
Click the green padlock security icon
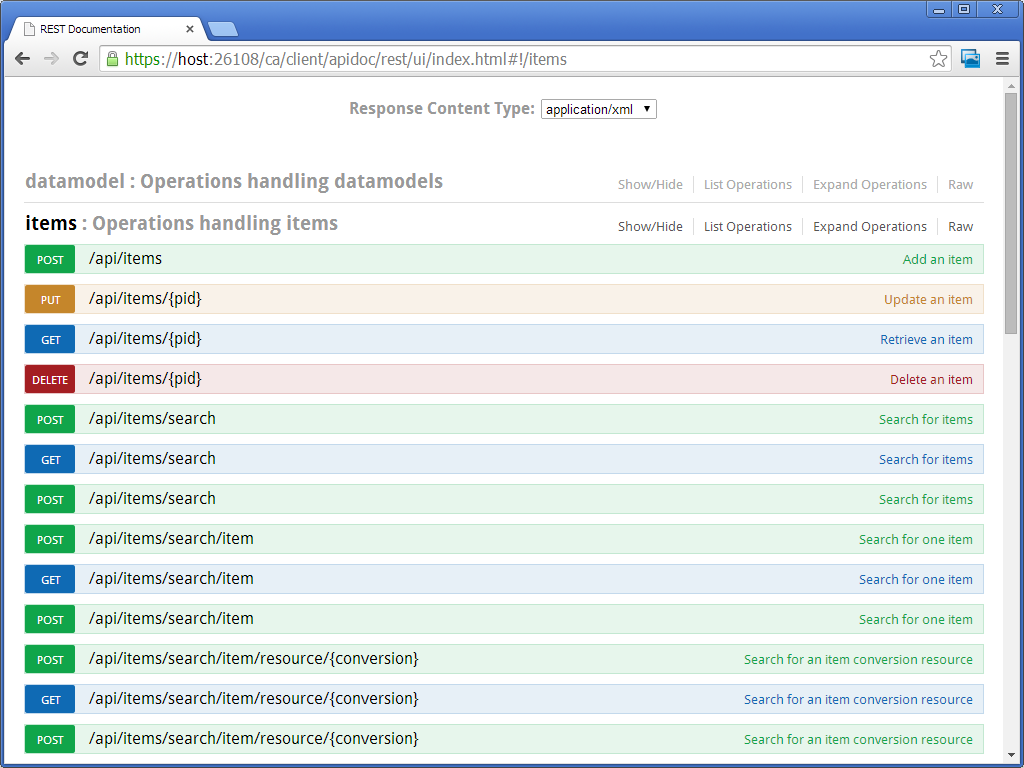pos(112,59)
